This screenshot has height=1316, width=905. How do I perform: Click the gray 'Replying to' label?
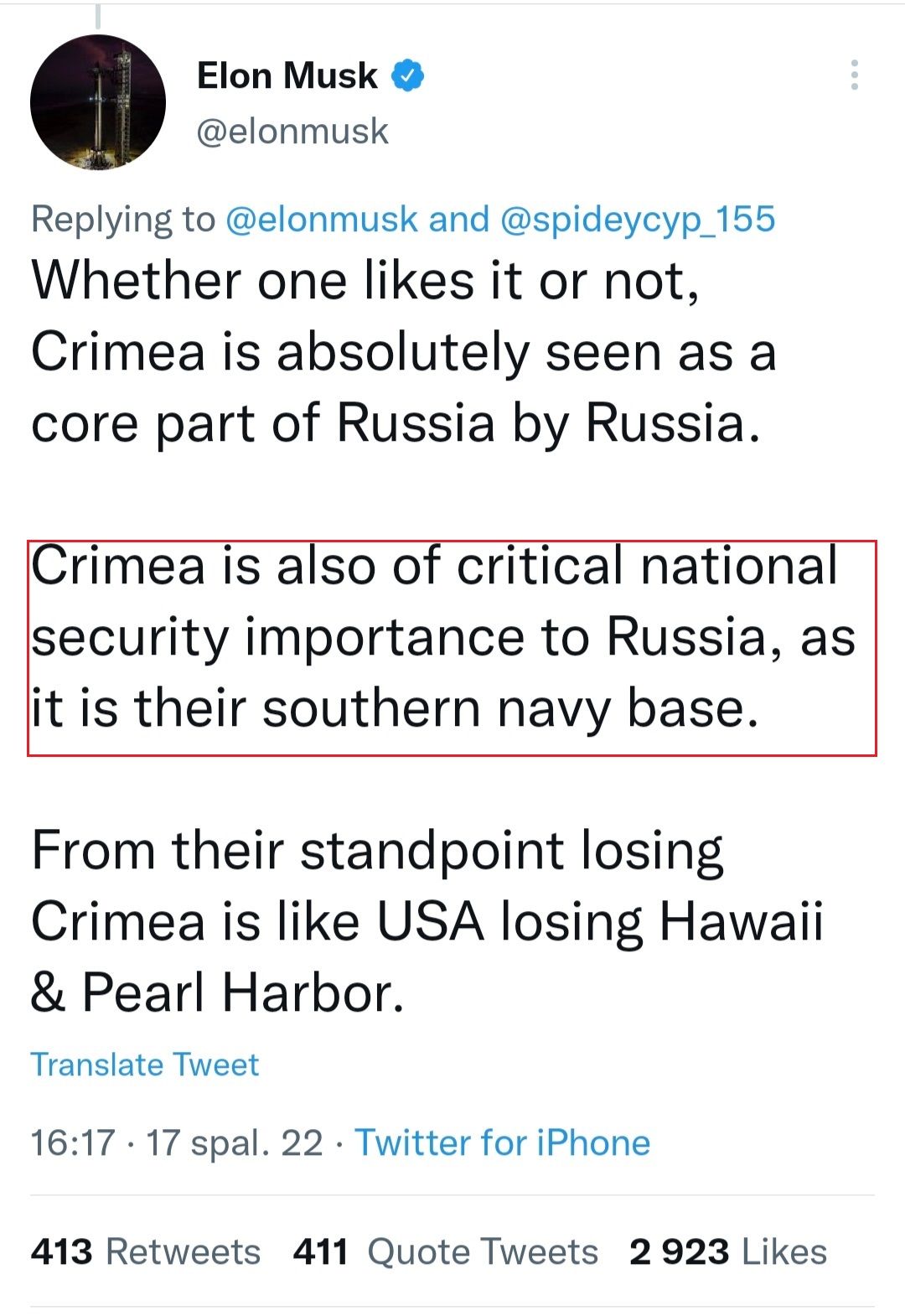pos(123,220)
